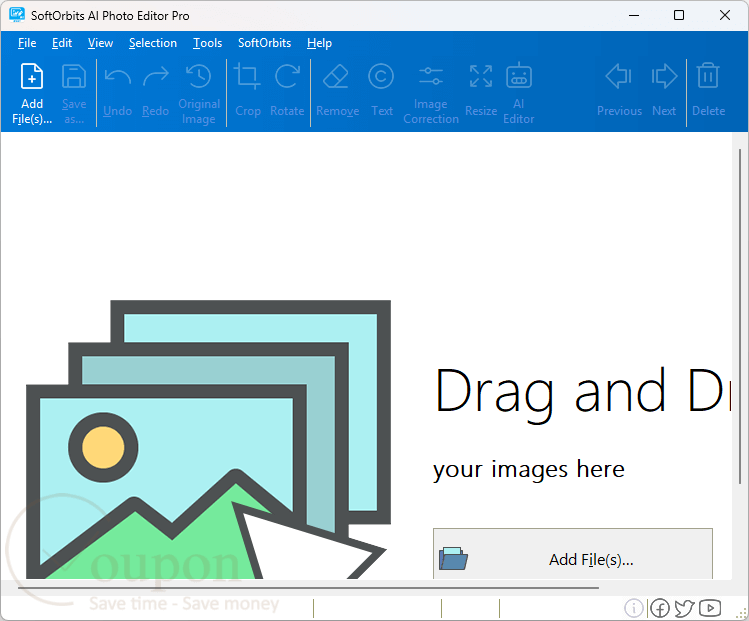Click the Redo arrow icon

[156, 76]
